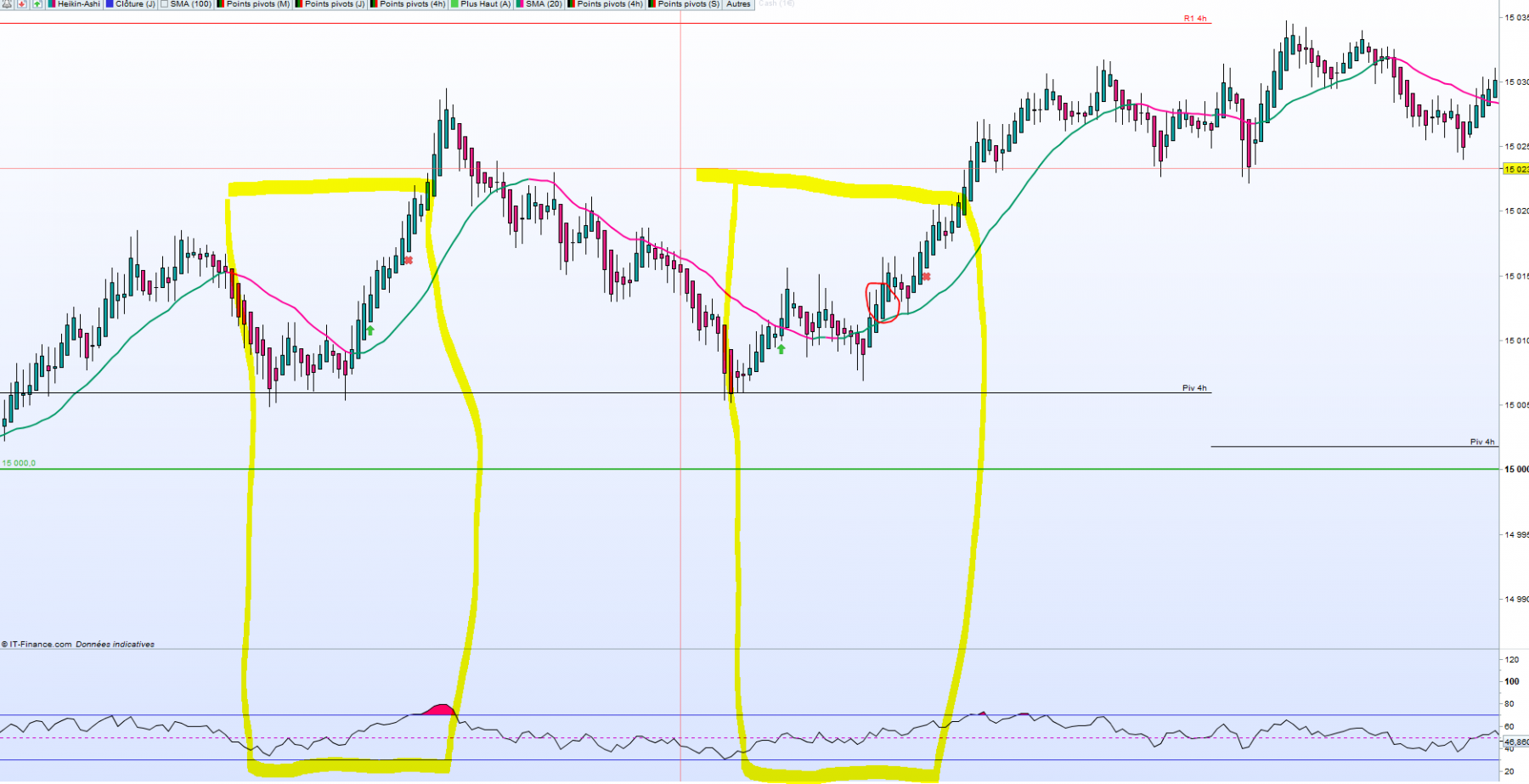Click the IT-Finance.com link text
1529x784 pixels.
(40, 644)
